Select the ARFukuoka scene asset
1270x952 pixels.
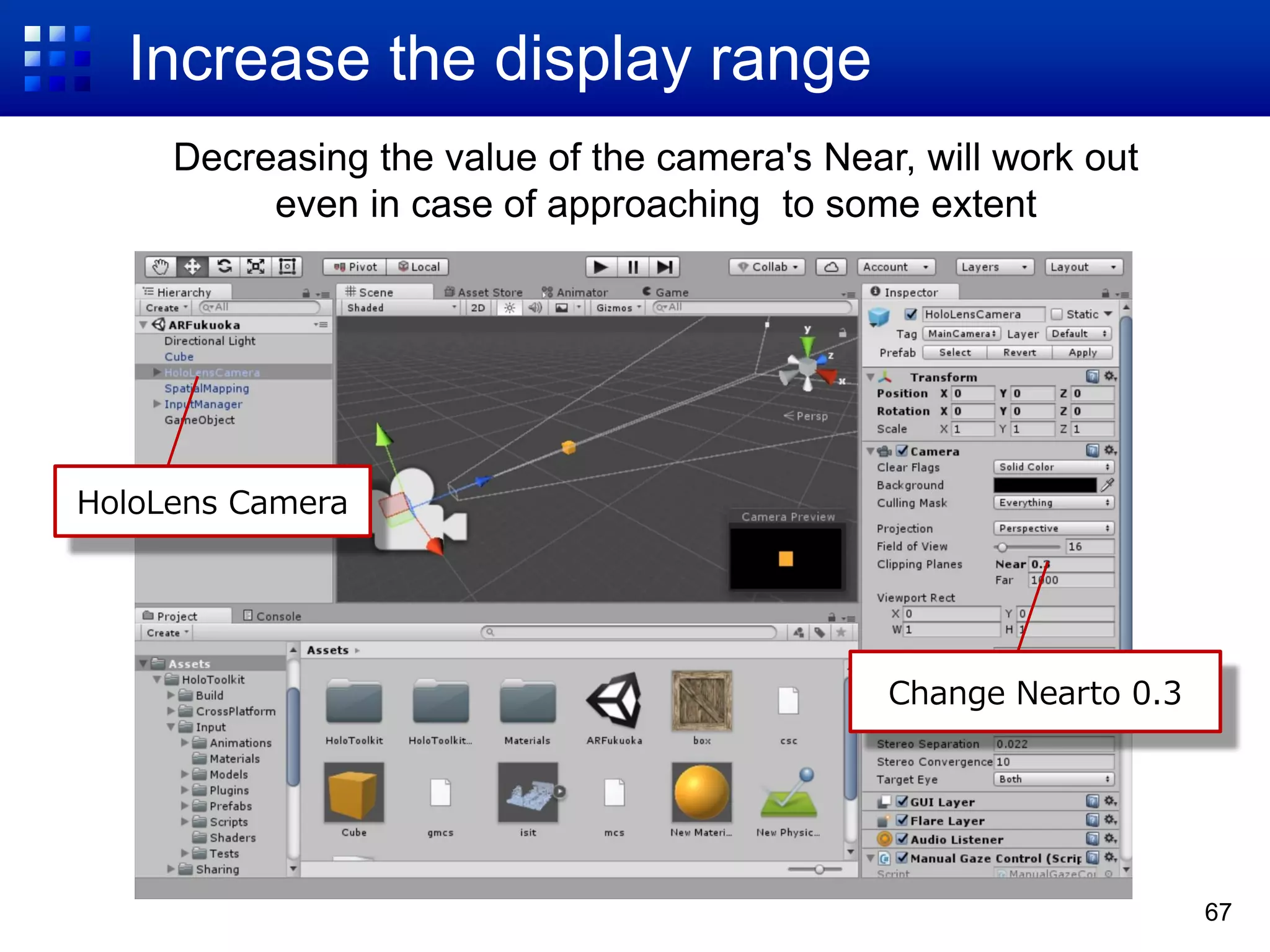pyautogui.click(x=615, y=708)
